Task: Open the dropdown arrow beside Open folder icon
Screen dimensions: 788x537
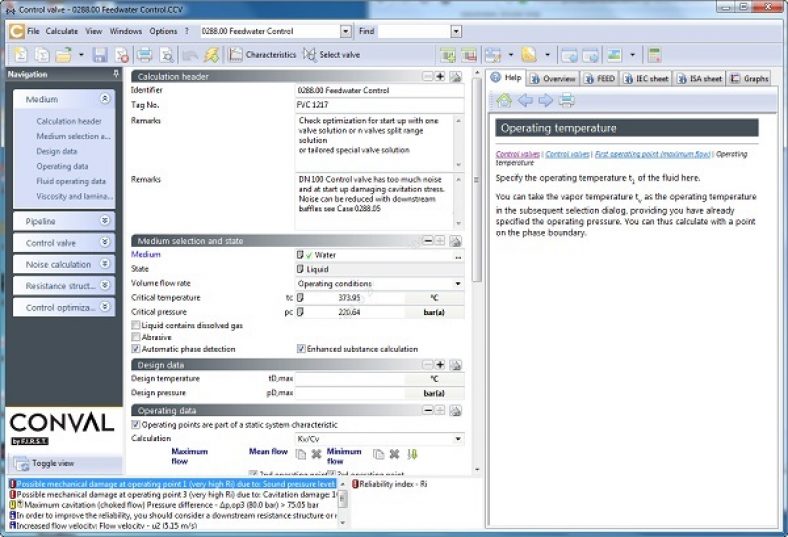Action: [81, 55]
